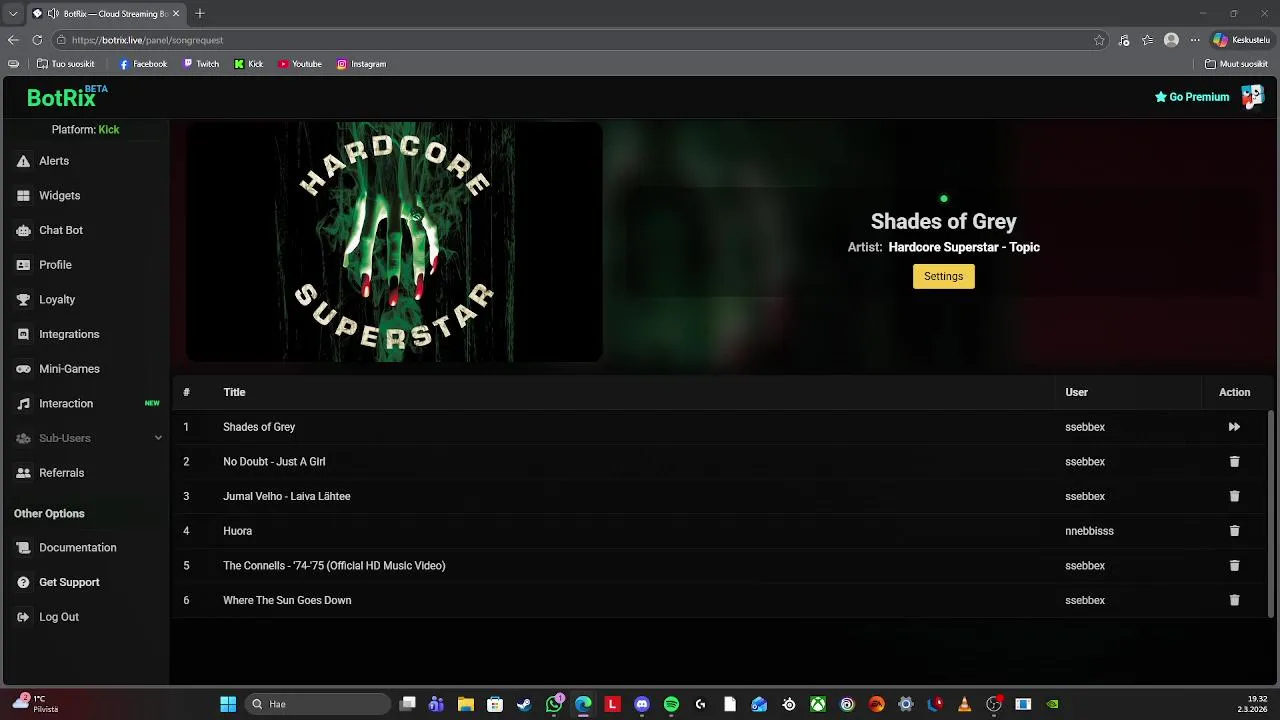Click Get Support in the sidebar
This screenshot has width=1280, height=720.
coord(69,582)
